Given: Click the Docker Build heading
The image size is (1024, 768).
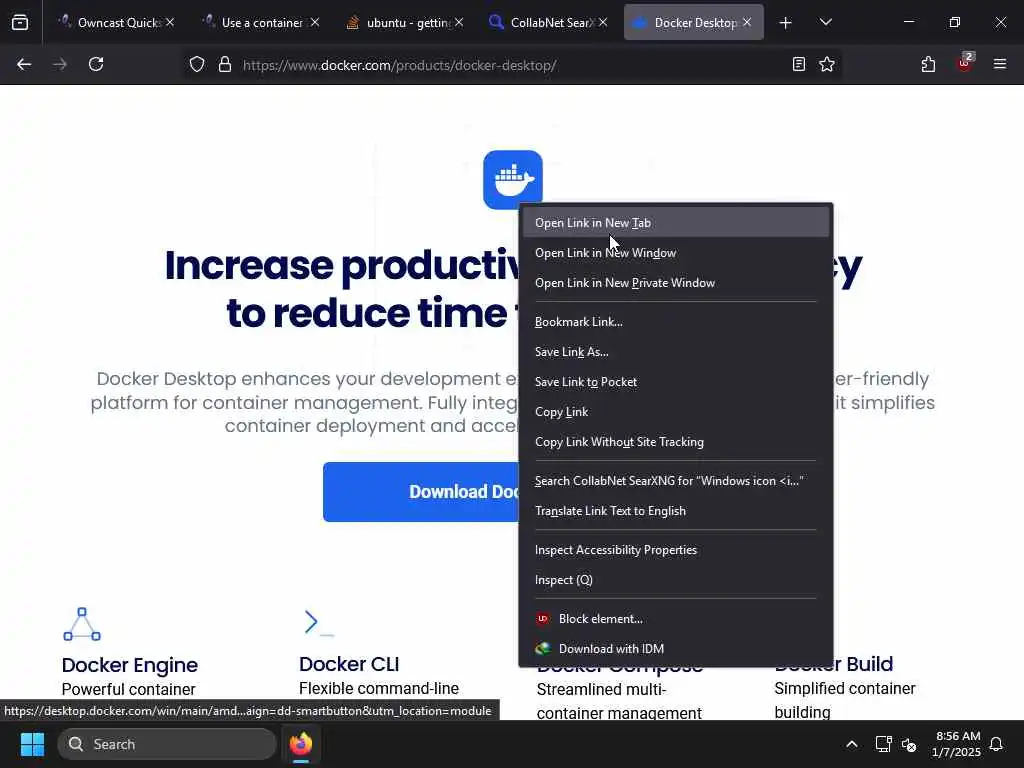Looking at the screenshot, I should click(833, 664).
